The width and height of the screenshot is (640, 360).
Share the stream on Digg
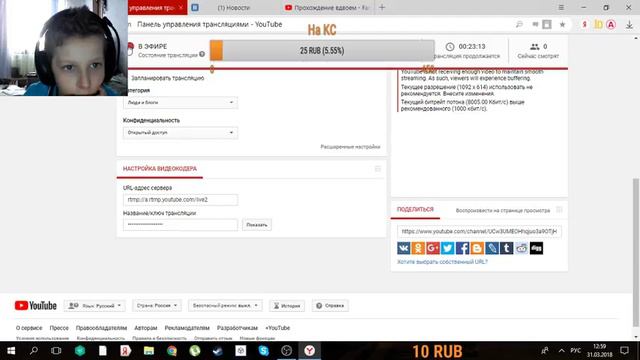point(536,248)
